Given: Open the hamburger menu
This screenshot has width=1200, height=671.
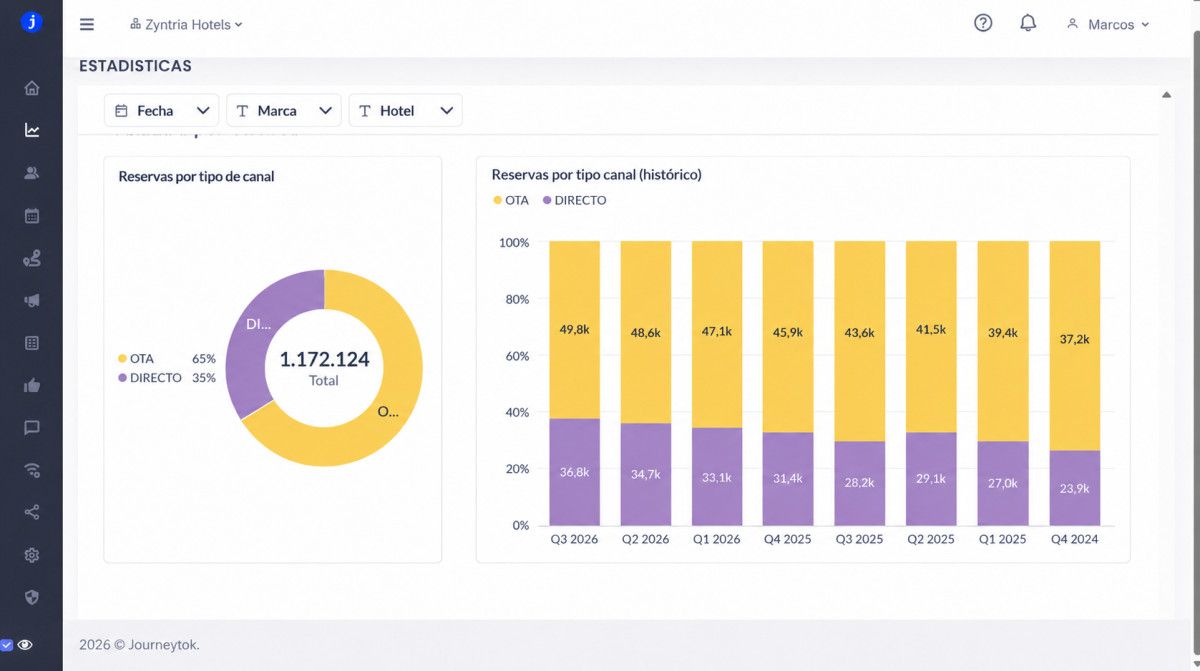Looking at the screenshot, I should pos(87,25).
